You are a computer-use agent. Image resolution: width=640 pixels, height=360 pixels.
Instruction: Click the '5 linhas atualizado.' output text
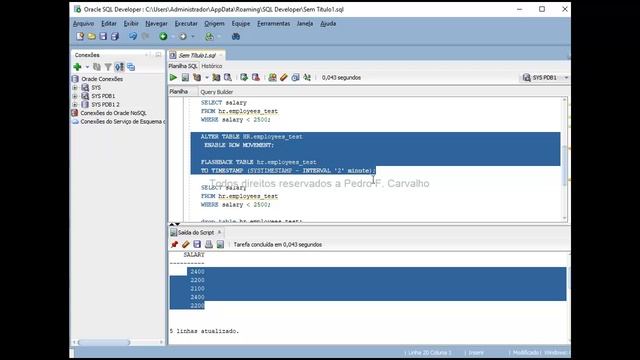[204, 331]
